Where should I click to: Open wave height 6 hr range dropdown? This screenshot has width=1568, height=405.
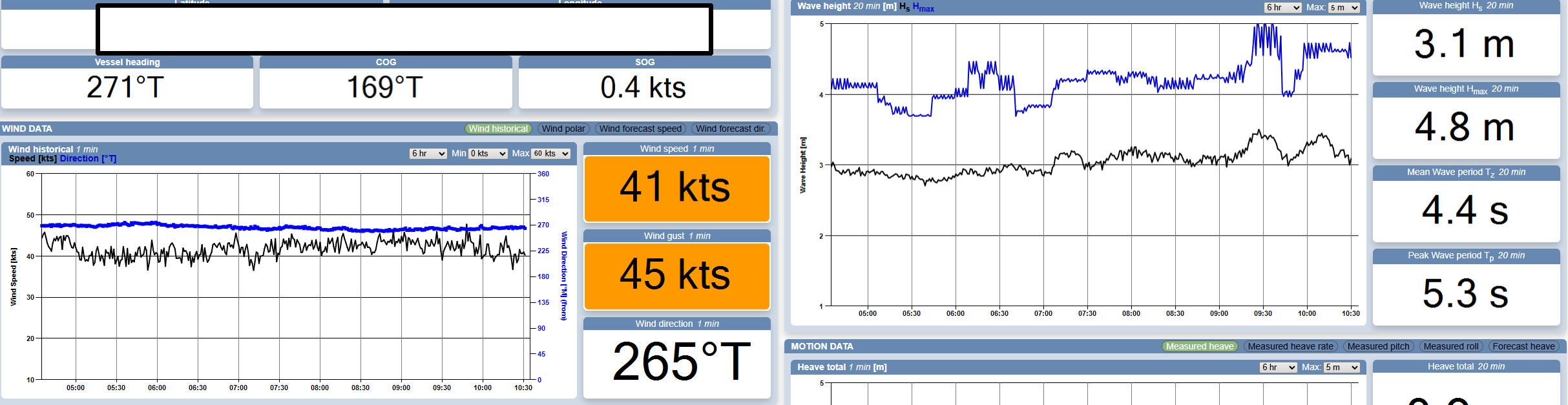coord(1282,8)
